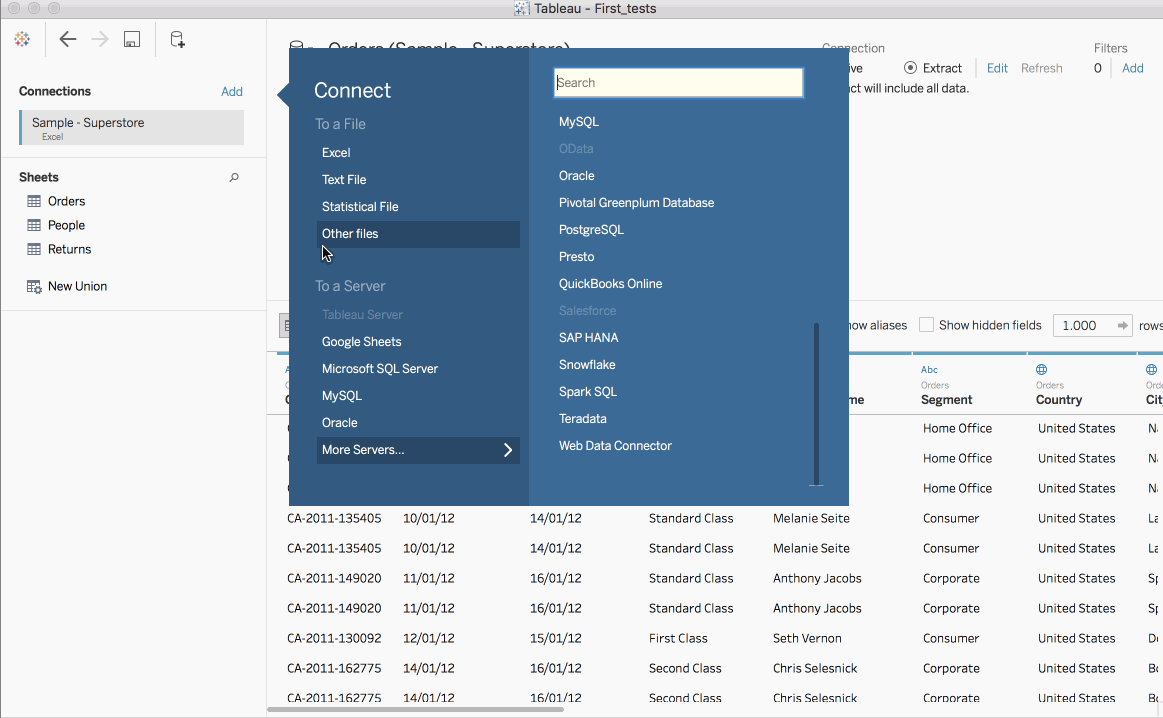Click the Tableau logo start icon

tap(22, 39)
